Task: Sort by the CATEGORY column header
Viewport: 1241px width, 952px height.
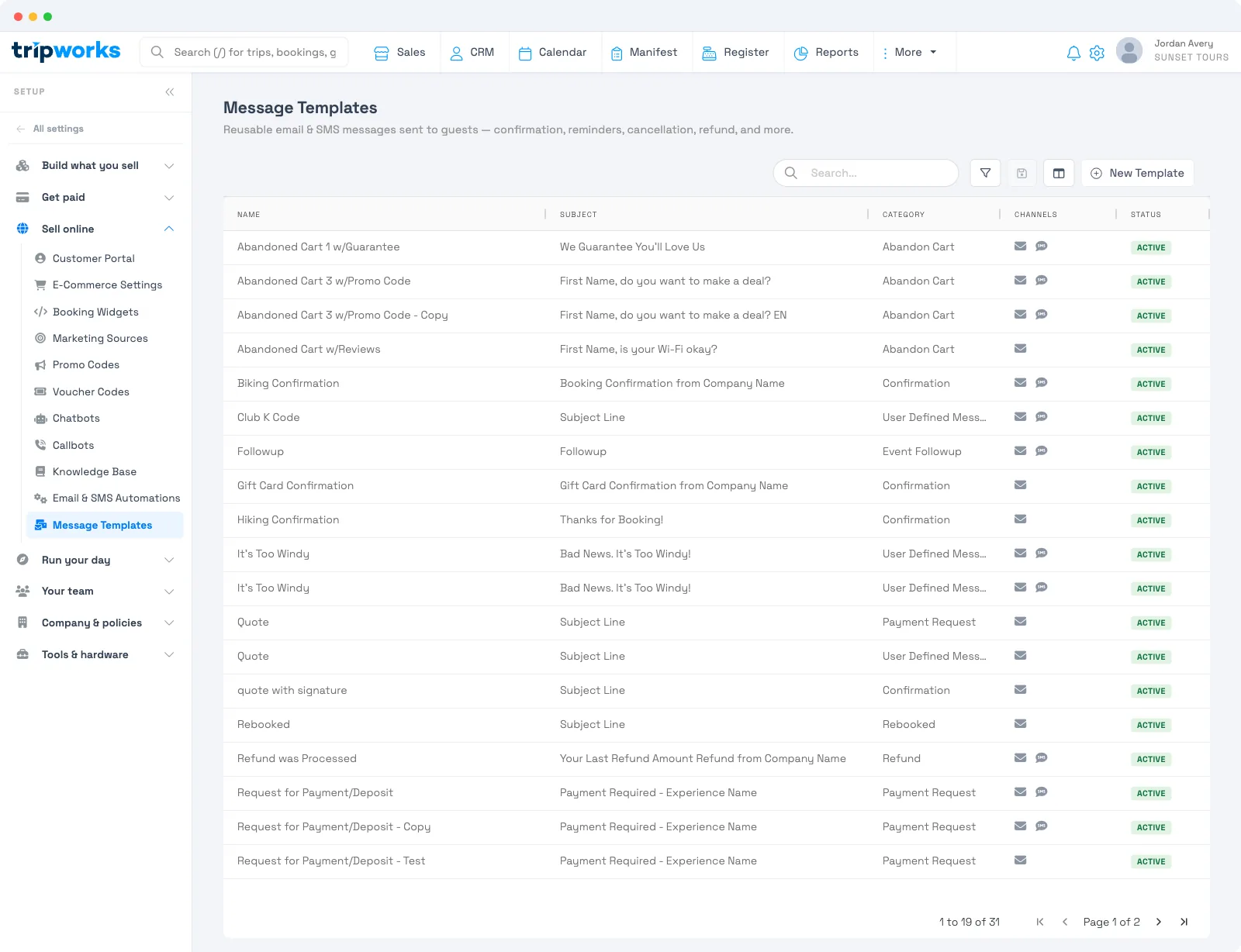Action: [904, 214]
